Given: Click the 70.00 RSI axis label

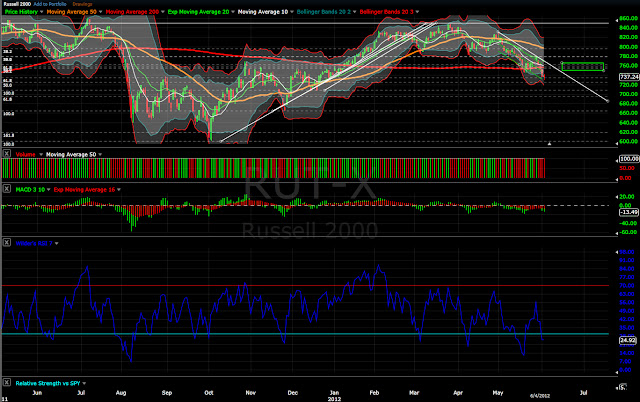Looking at the screenshot, I should pos(627,285).
